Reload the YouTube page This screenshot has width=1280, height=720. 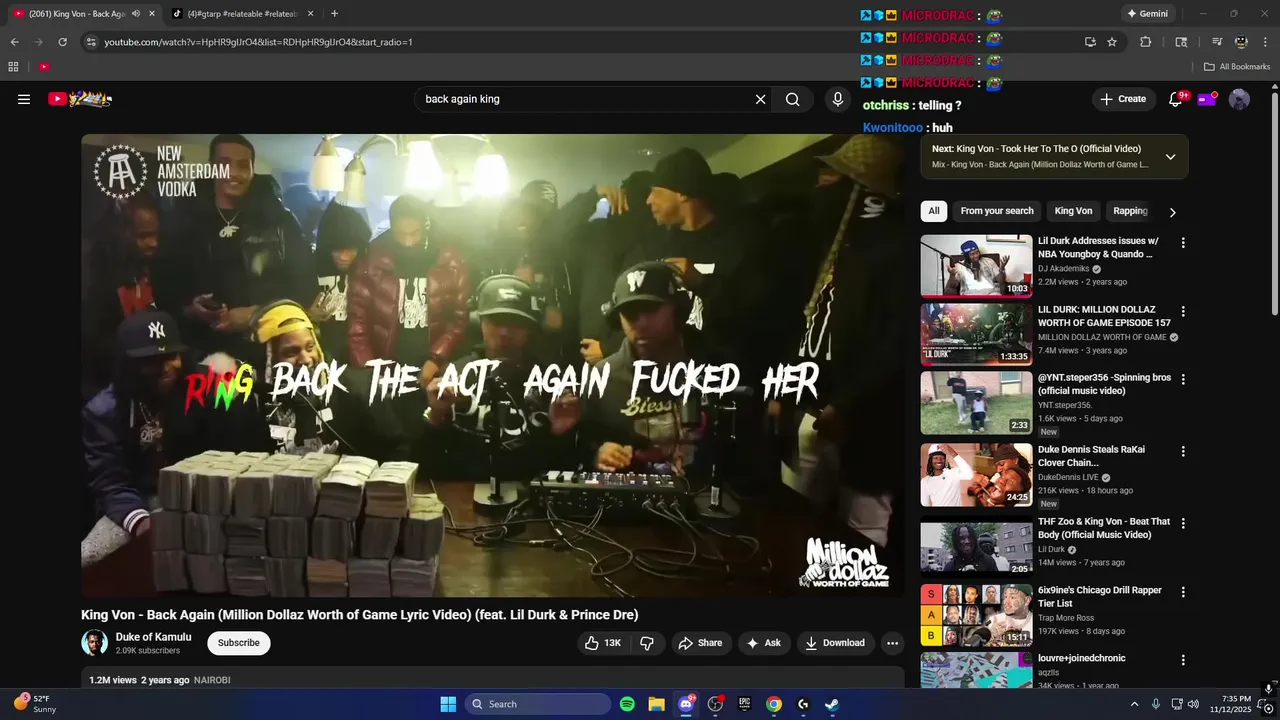pos(62,42)
